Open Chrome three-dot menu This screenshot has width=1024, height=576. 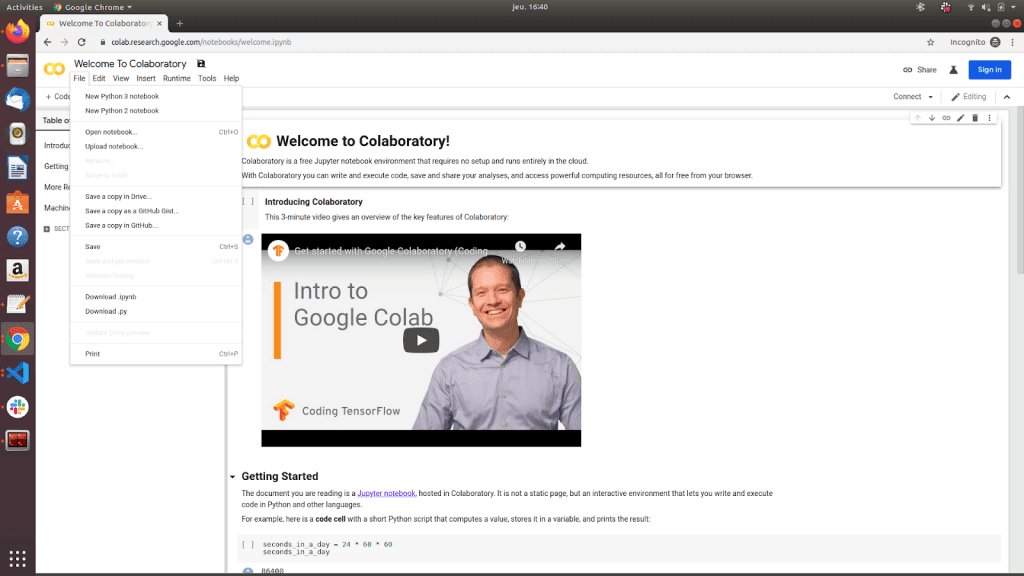pos(1013,42)
